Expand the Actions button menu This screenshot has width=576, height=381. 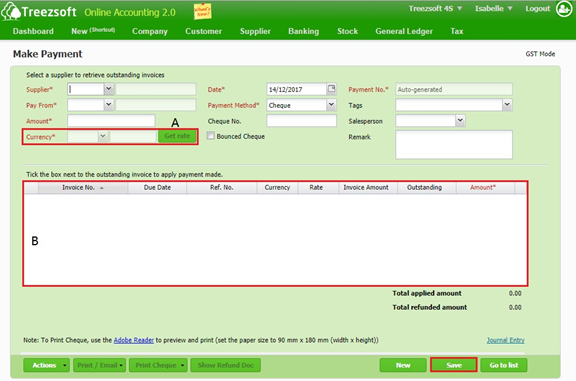[46, 365]
